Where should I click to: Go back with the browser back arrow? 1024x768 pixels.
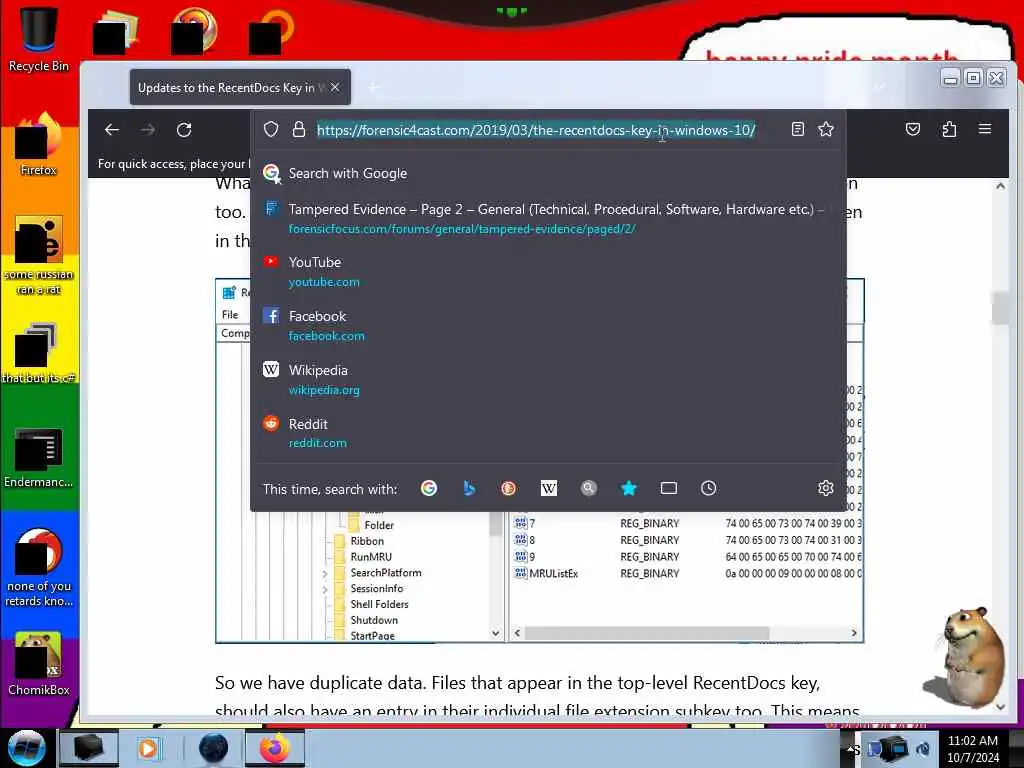click(112, 130)
